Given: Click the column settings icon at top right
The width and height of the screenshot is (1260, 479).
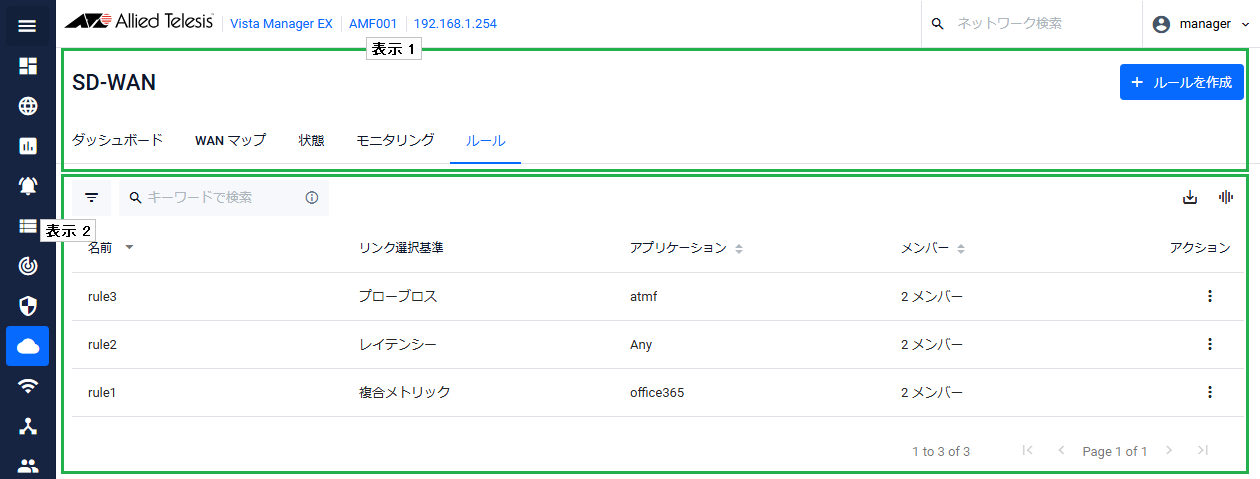Looking at the screenshot, I should (x=1225, y=198).
